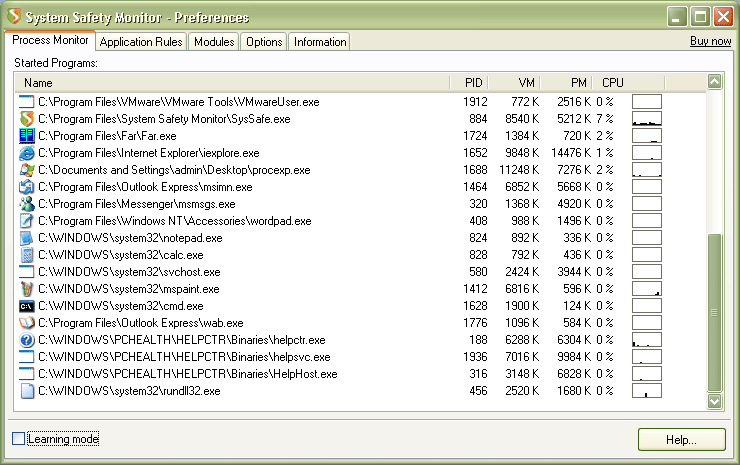Sort by the VM column header
740x465 pixels.
(514, 83)
